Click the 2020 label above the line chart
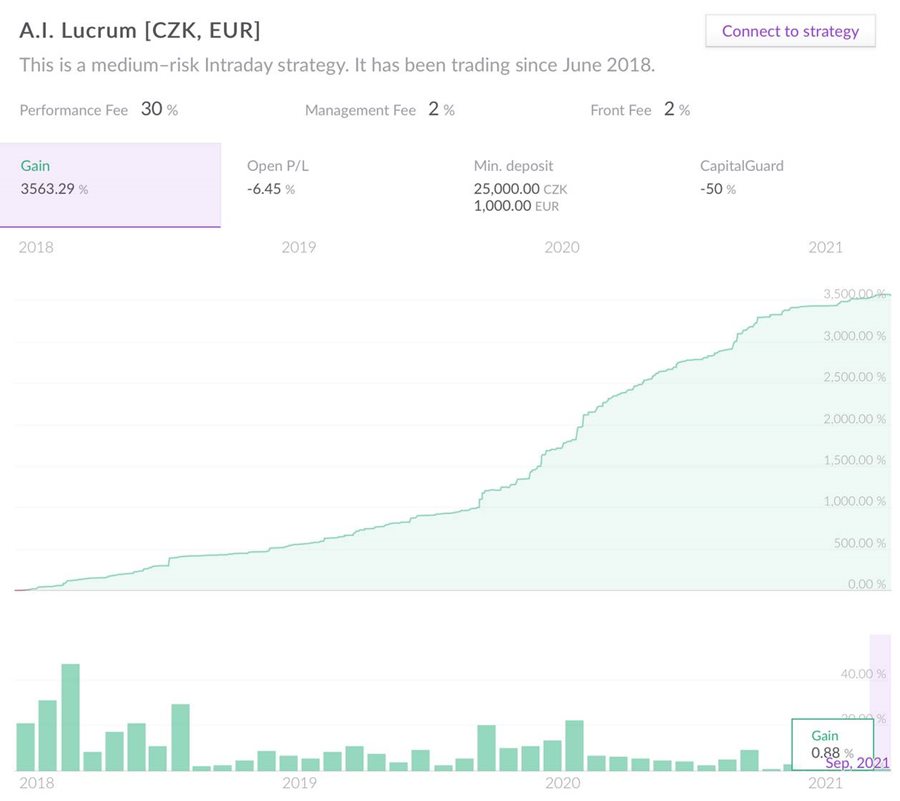Viewport: 900px width, 801px height. [x=562, y=247]
